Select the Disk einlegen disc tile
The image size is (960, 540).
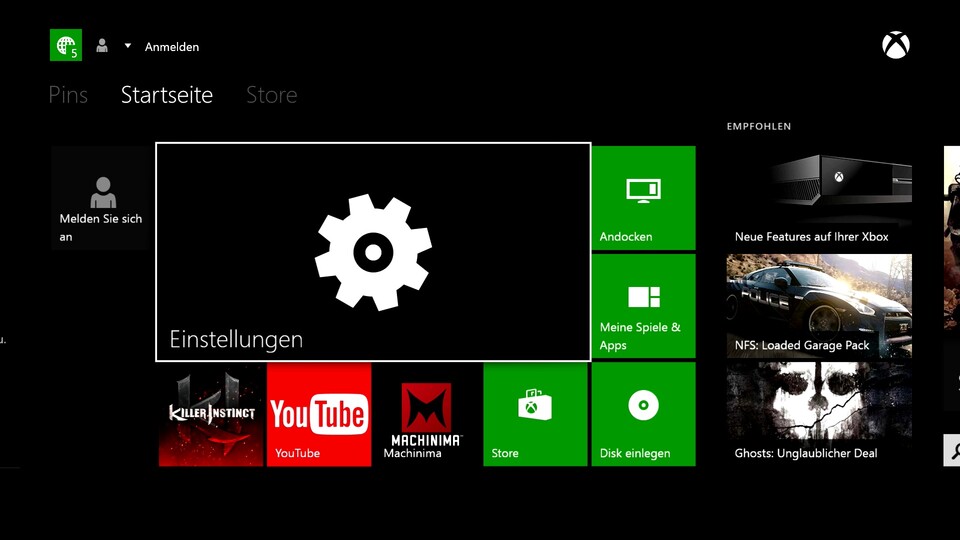pos(643,414)
